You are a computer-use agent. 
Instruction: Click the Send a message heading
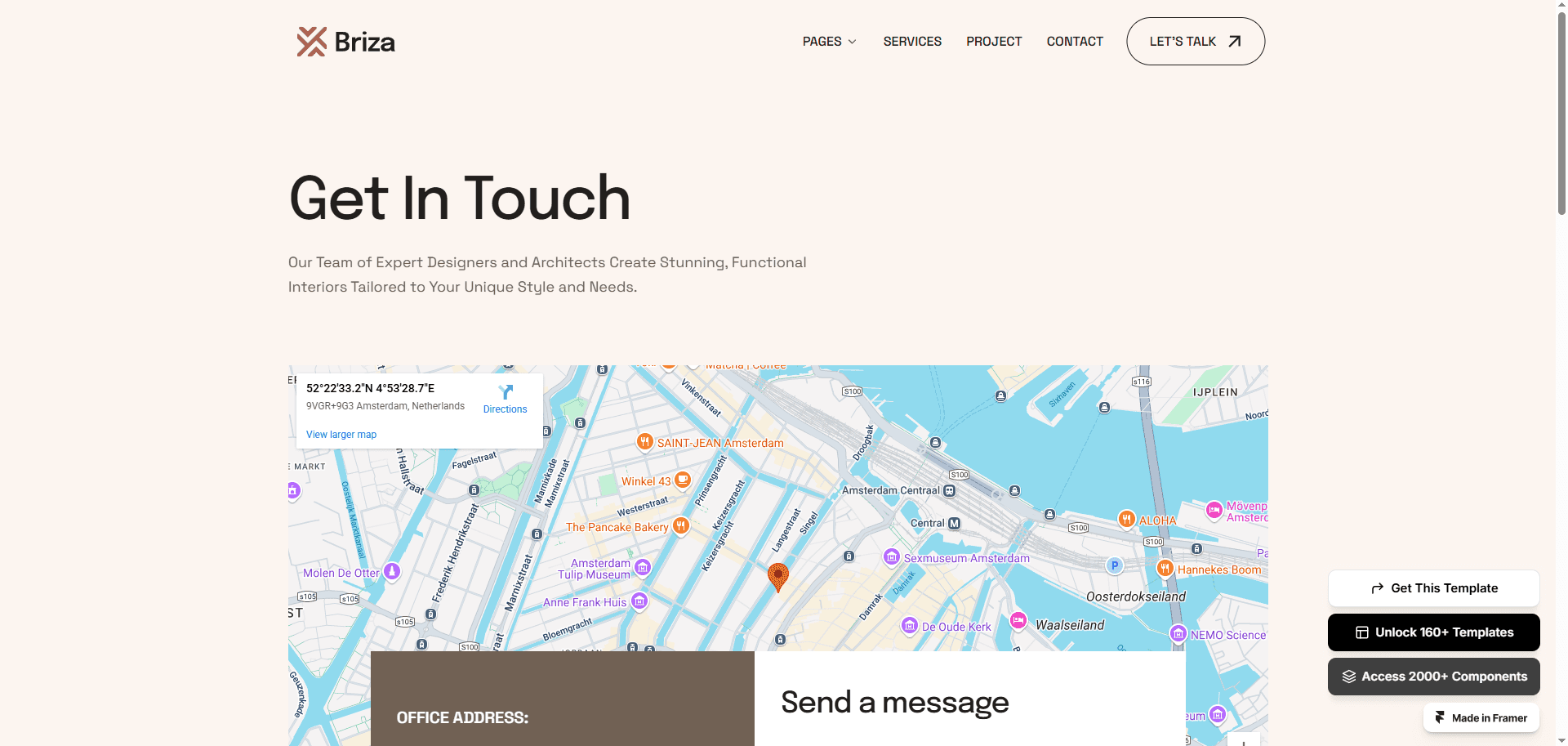coord(895,702)
